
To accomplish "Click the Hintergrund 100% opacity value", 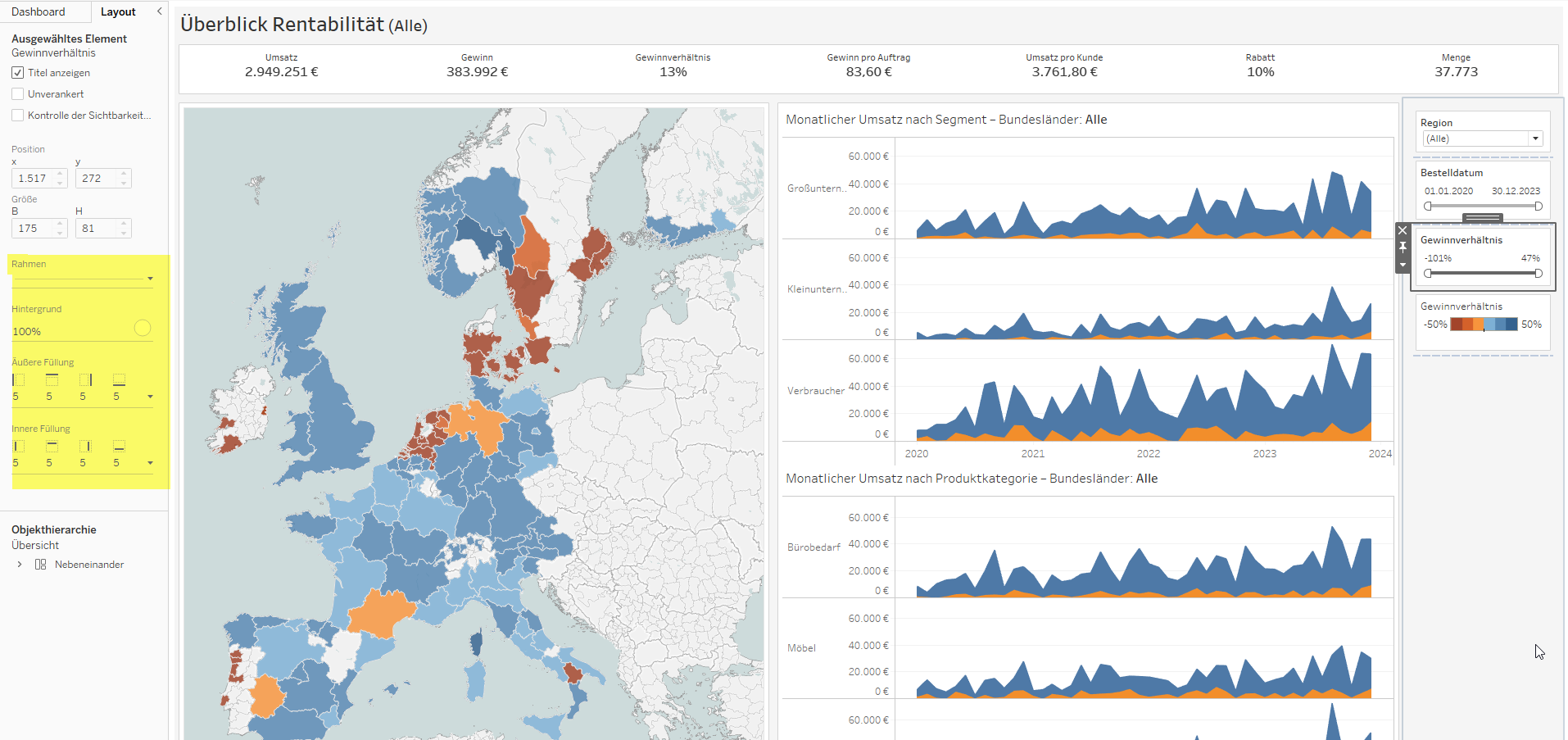I will (27, 332).
